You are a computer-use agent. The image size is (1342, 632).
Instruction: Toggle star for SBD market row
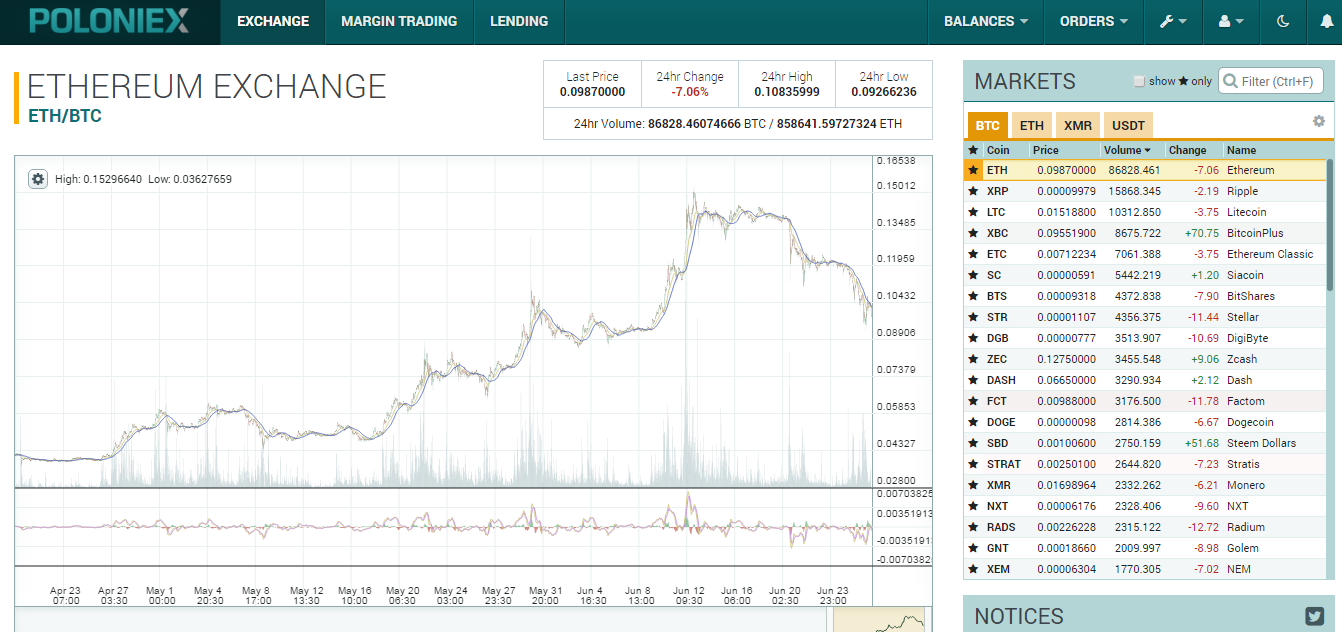[973, 443]
